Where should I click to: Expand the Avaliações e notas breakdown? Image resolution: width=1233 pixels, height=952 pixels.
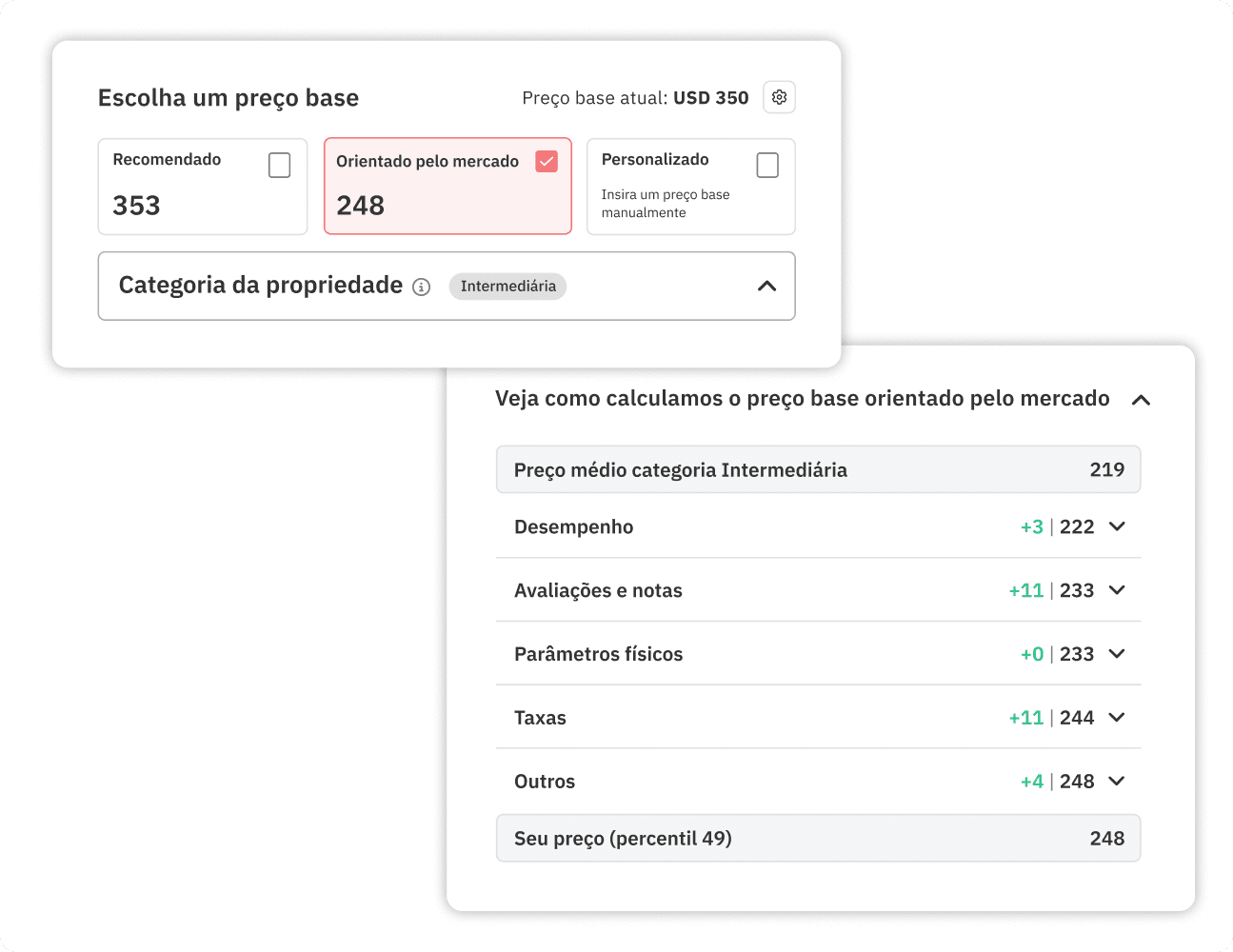[x=1116, y=590]
